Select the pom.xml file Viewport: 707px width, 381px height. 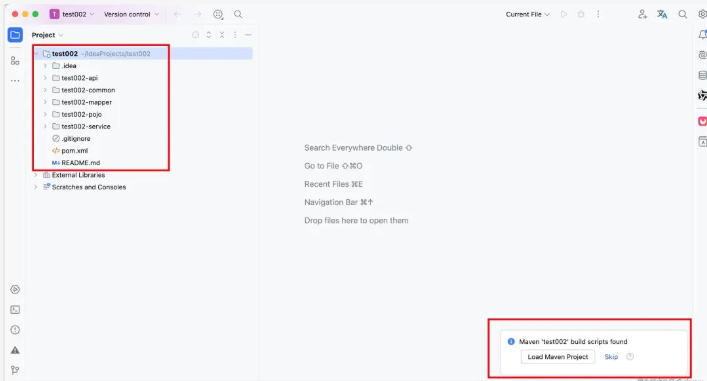point(74,151)
